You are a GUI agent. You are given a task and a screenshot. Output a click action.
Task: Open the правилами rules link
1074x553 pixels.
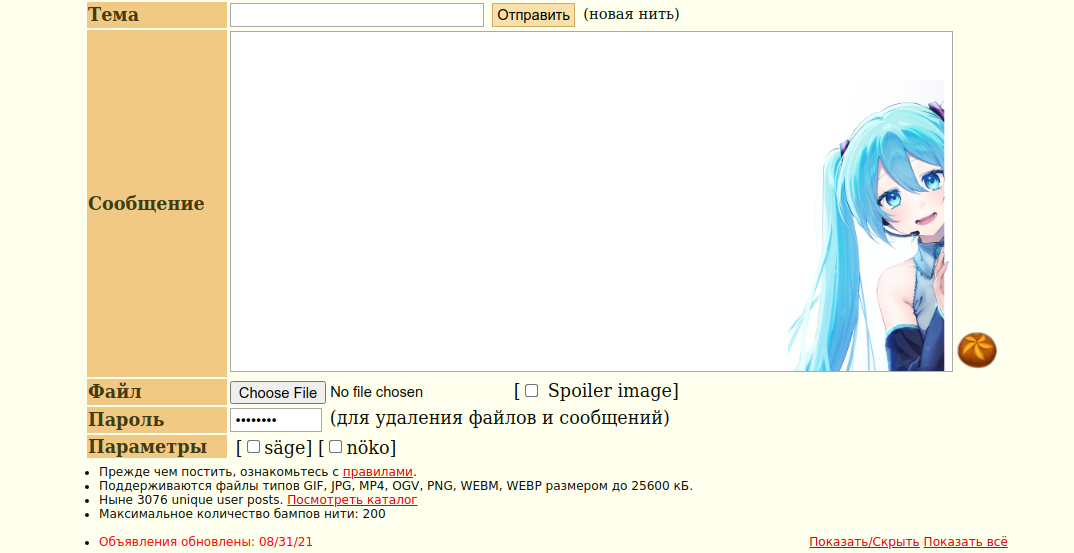pyautogui.click(x=377, y=472)
